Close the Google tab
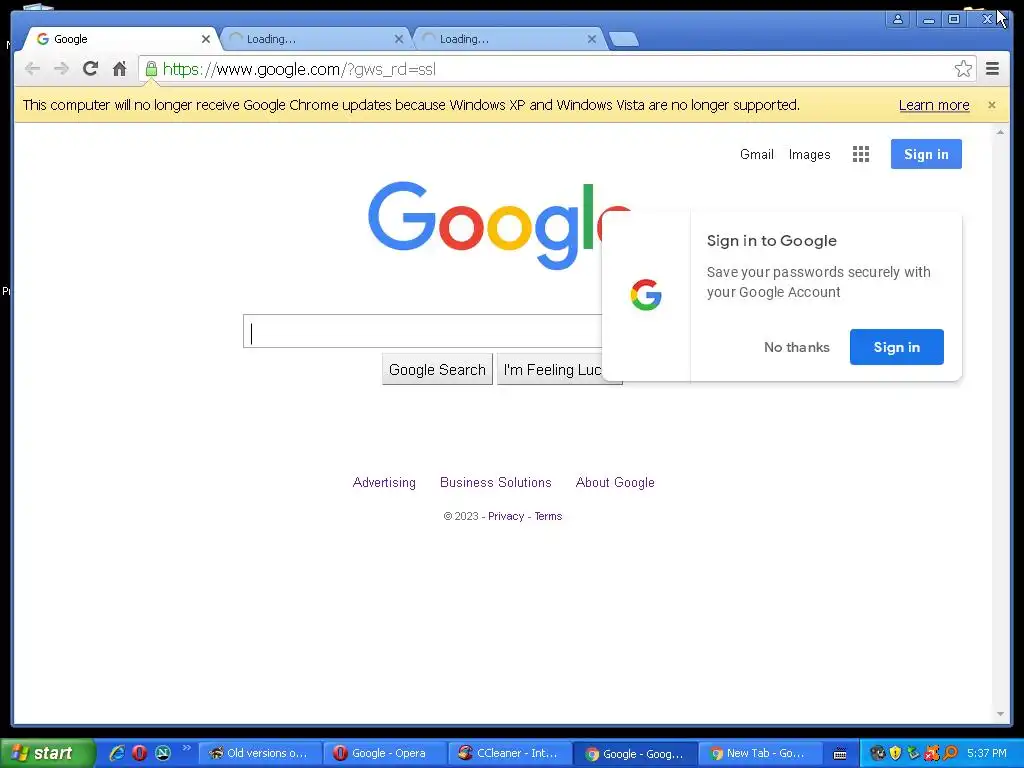The height and width of the screenshot is (768, 1024). point(206,39)
